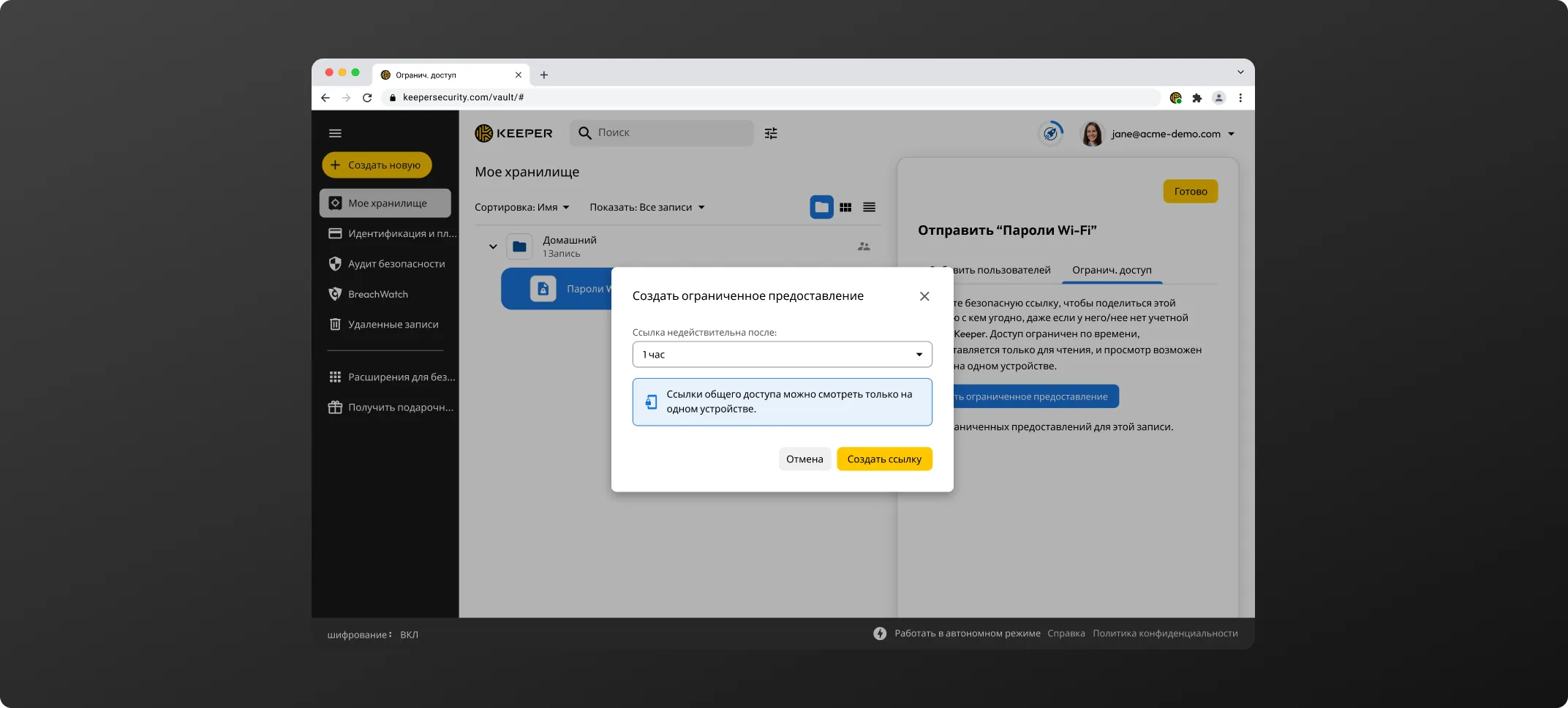
Task: Open Сортировка: Имя dropdown
Action: point(522,208)
